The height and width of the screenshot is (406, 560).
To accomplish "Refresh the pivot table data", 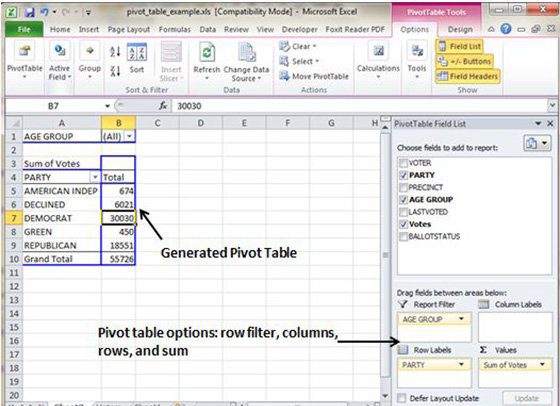I will [206, 61].
